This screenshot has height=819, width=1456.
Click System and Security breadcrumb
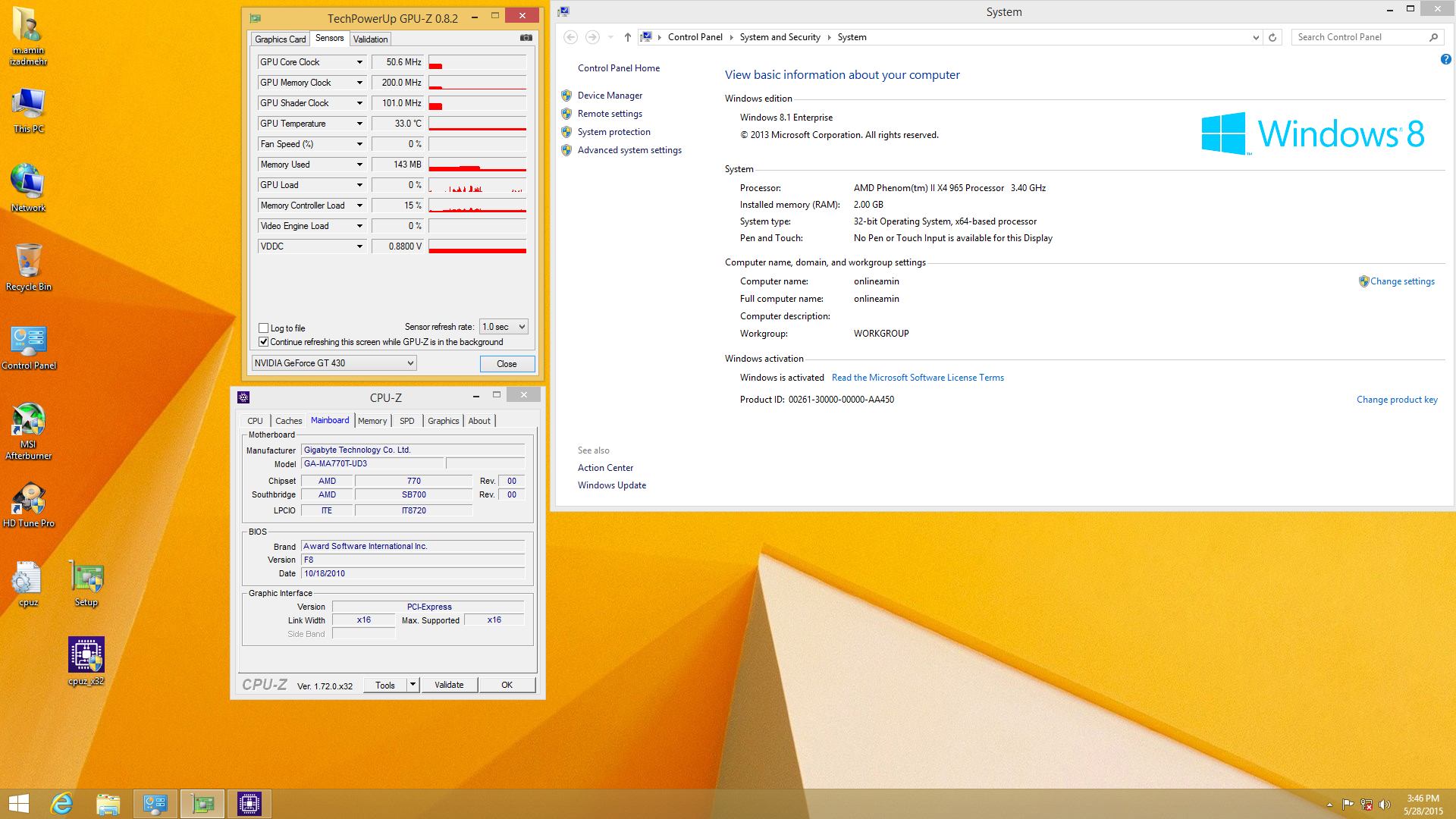(780, 37)
